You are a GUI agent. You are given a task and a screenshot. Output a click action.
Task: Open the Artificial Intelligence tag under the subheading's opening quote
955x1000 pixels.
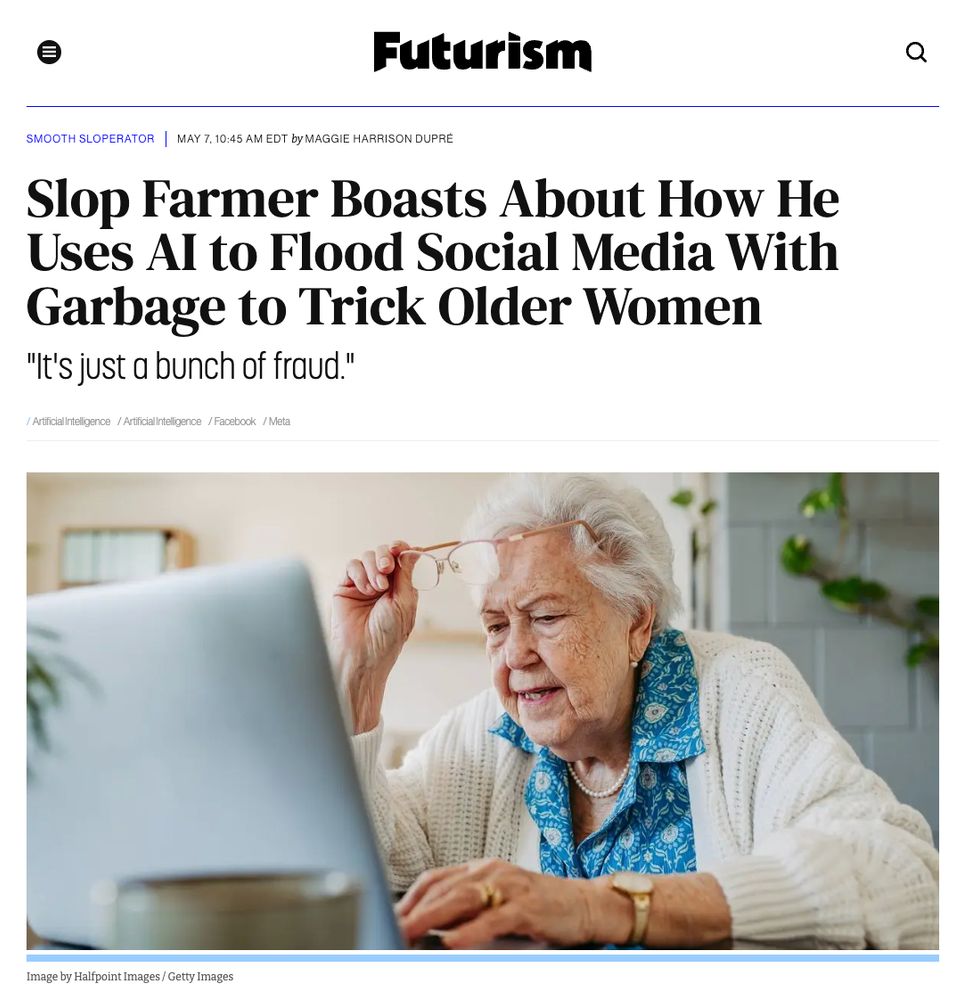pos(71,422)
